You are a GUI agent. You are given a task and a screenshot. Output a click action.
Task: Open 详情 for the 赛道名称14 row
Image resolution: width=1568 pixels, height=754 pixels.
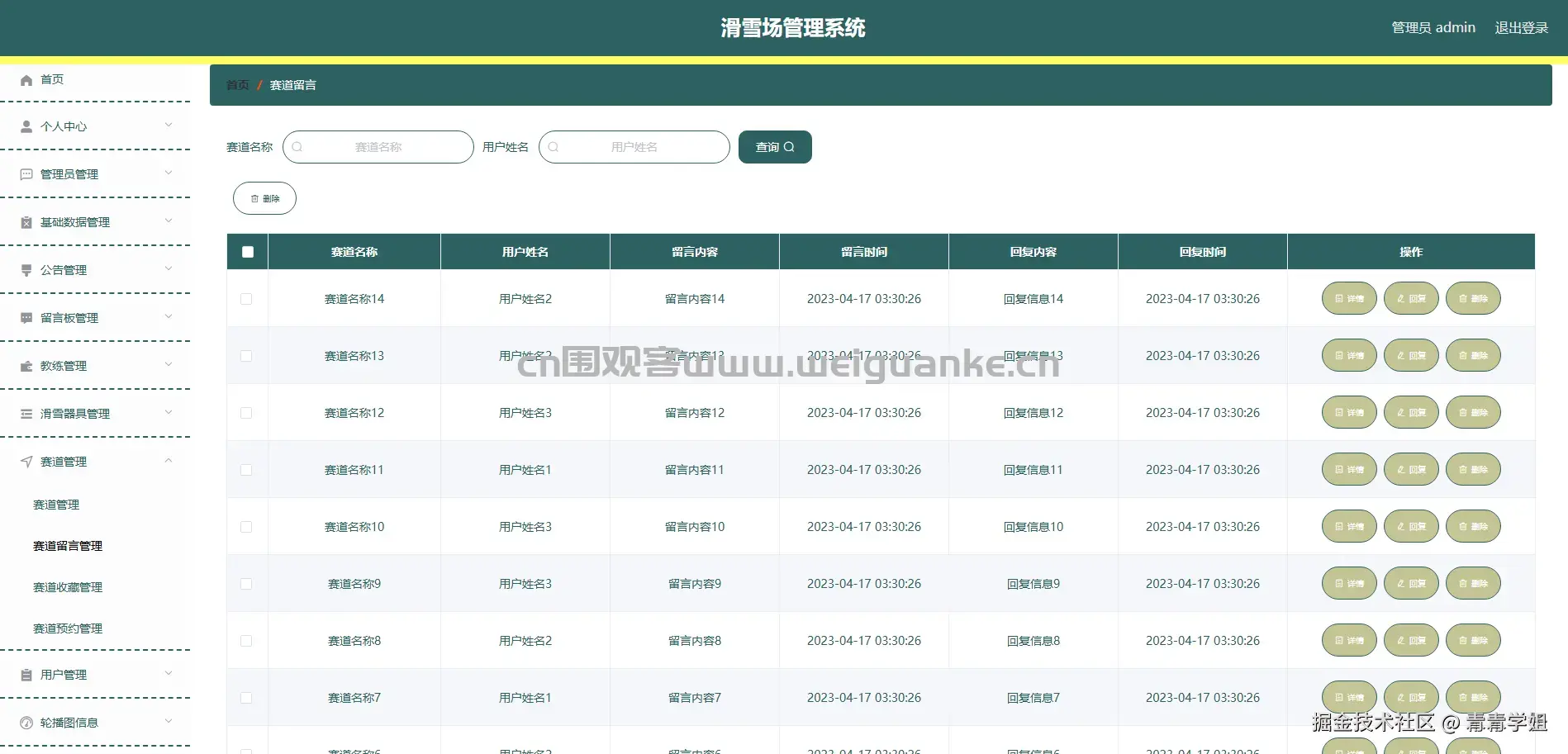point(1349,298)
